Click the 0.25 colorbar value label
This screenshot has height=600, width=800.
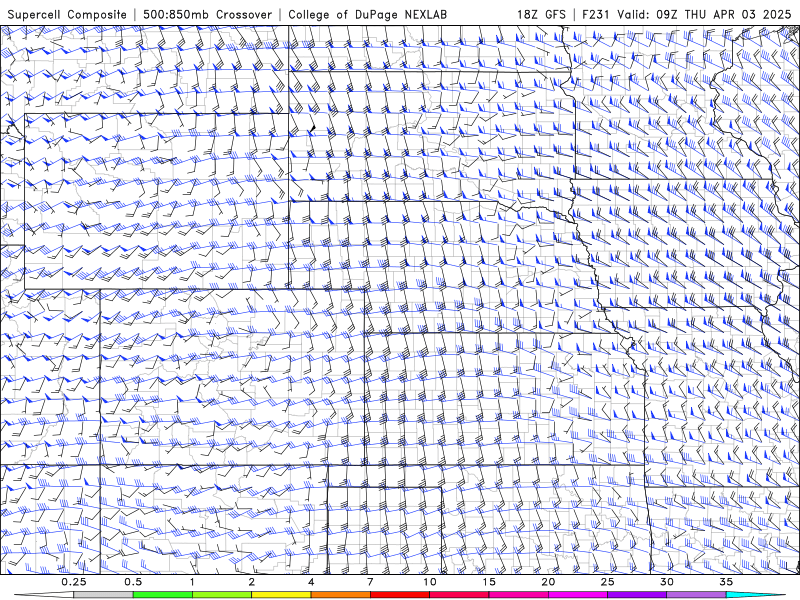click(74, 582)
